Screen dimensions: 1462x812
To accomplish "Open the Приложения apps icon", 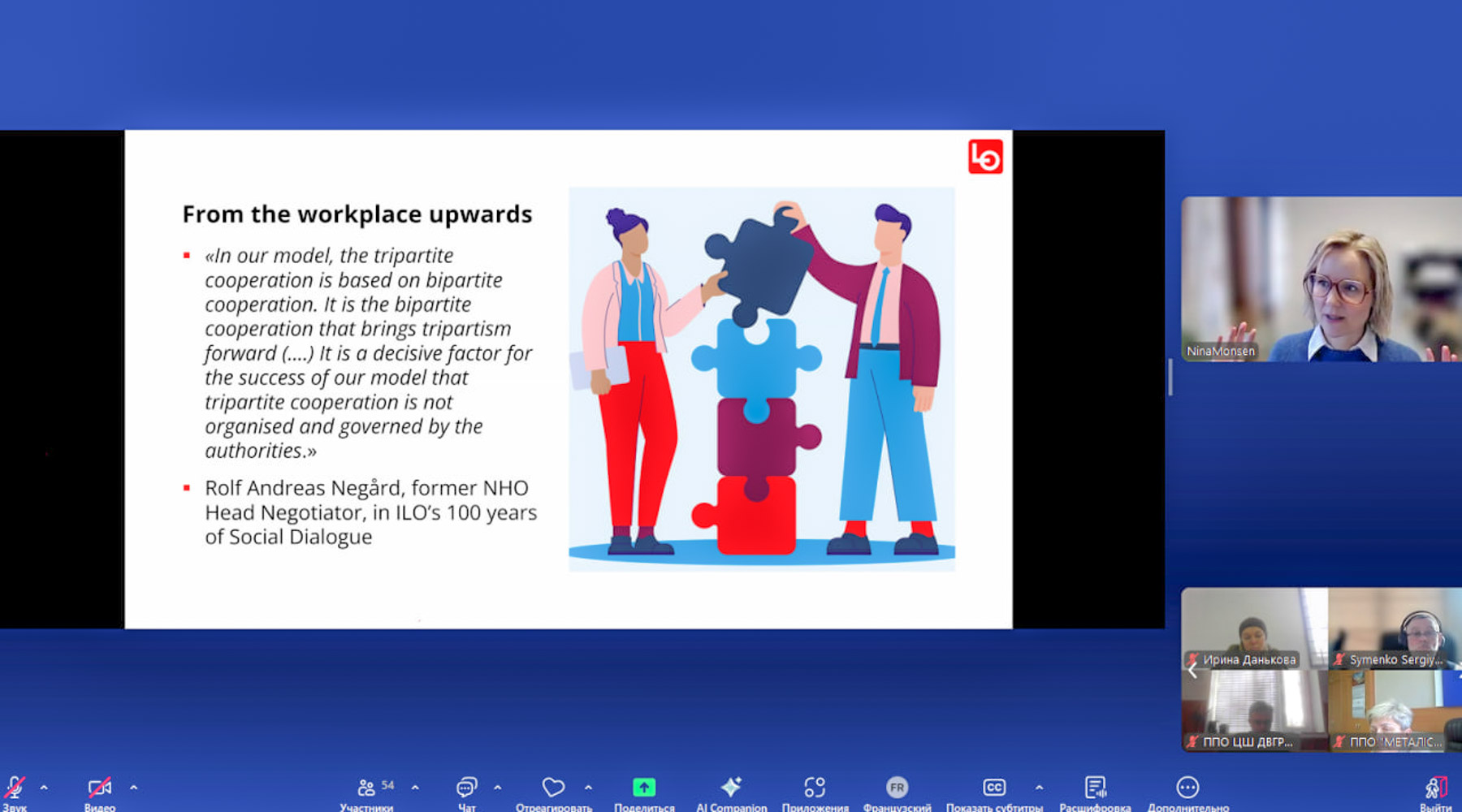I will pos(815,788).
